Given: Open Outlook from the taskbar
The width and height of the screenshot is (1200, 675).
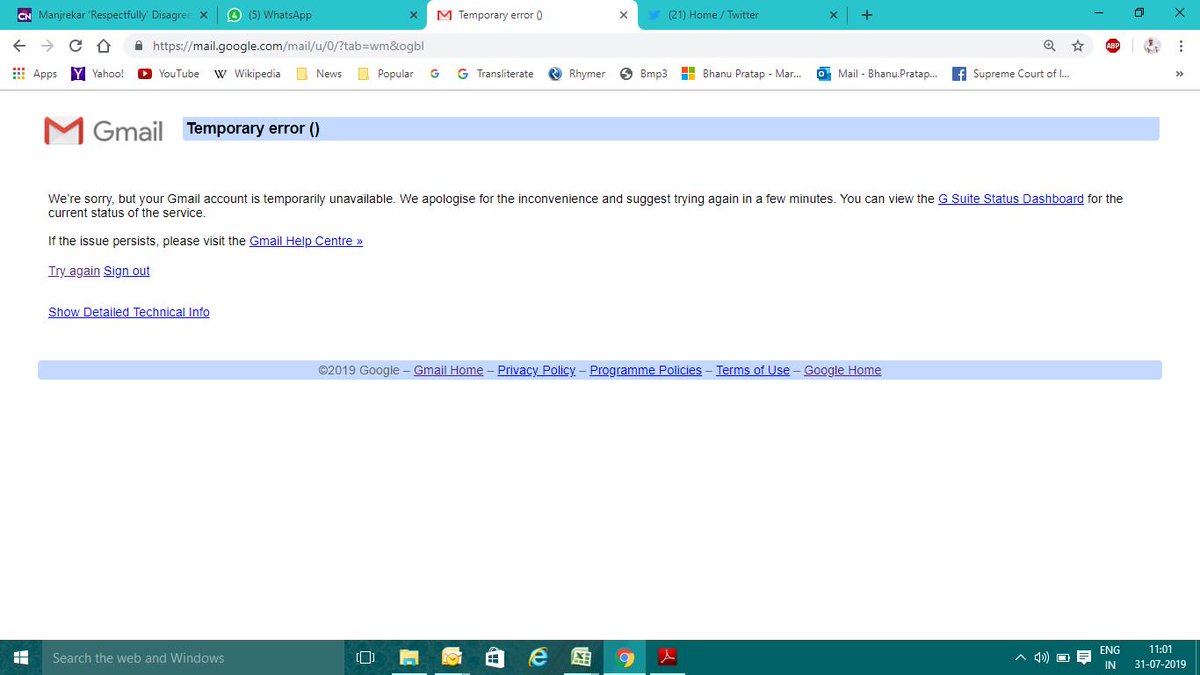Looking at the screenshot, I should (451, 657).
